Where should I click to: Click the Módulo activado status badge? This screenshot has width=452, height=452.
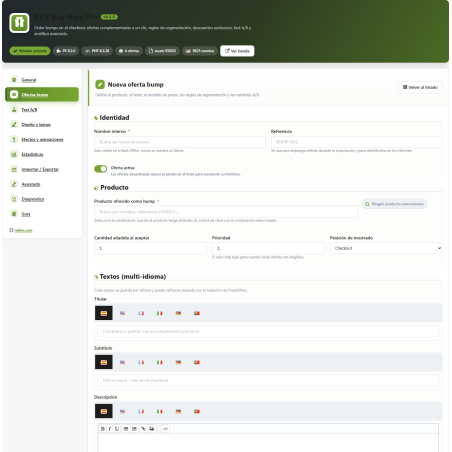(30, 51)
